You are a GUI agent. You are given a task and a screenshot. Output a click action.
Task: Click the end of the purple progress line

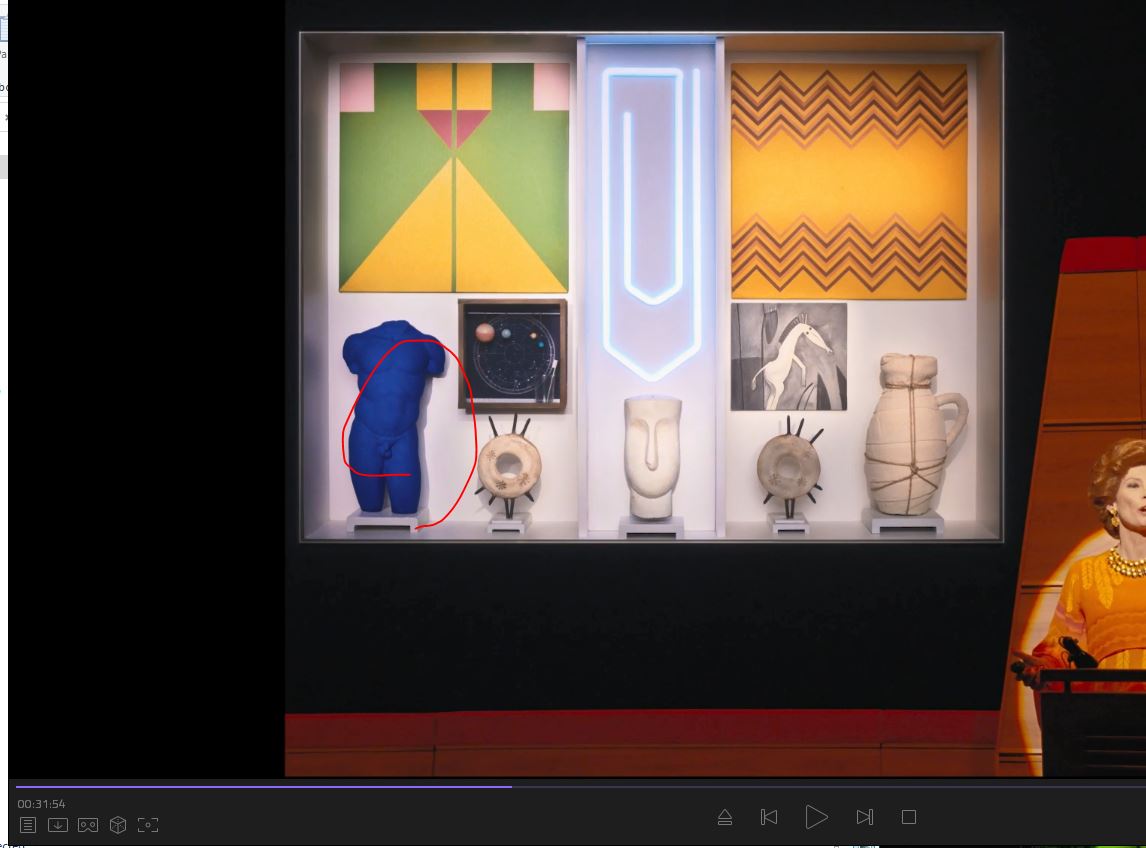[x=511, y=787]
